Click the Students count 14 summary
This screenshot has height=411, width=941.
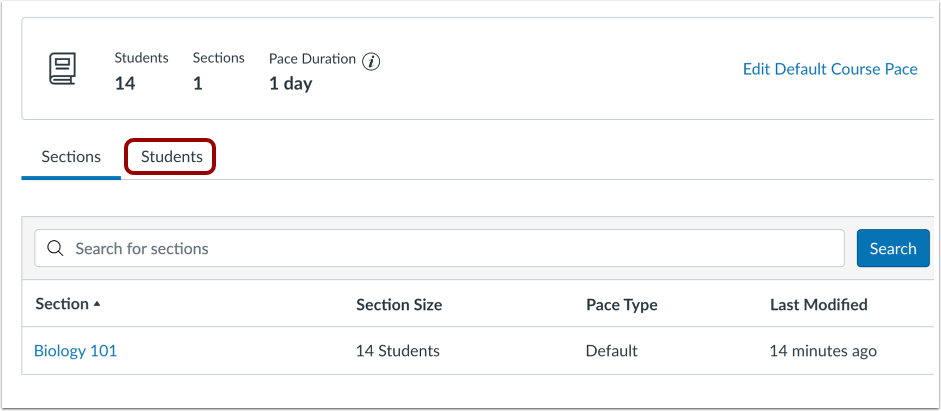click(x=125, y=84)
